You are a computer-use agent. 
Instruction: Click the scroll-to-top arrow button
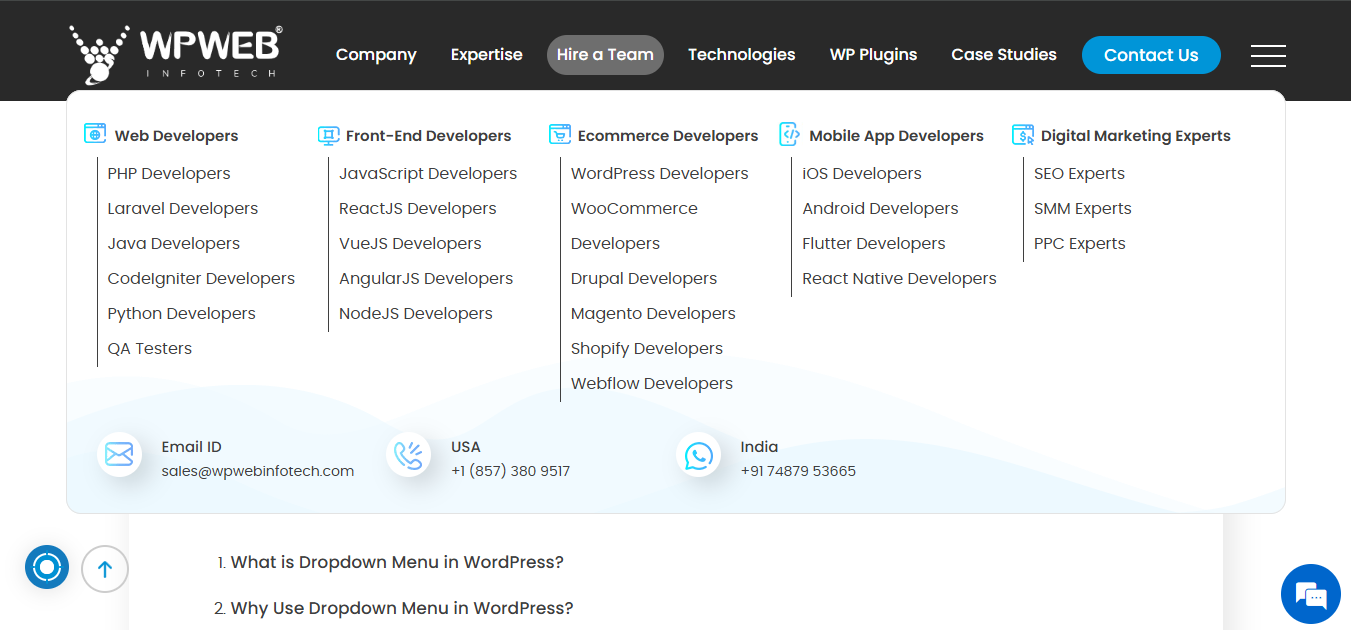(x=105, y=569)
